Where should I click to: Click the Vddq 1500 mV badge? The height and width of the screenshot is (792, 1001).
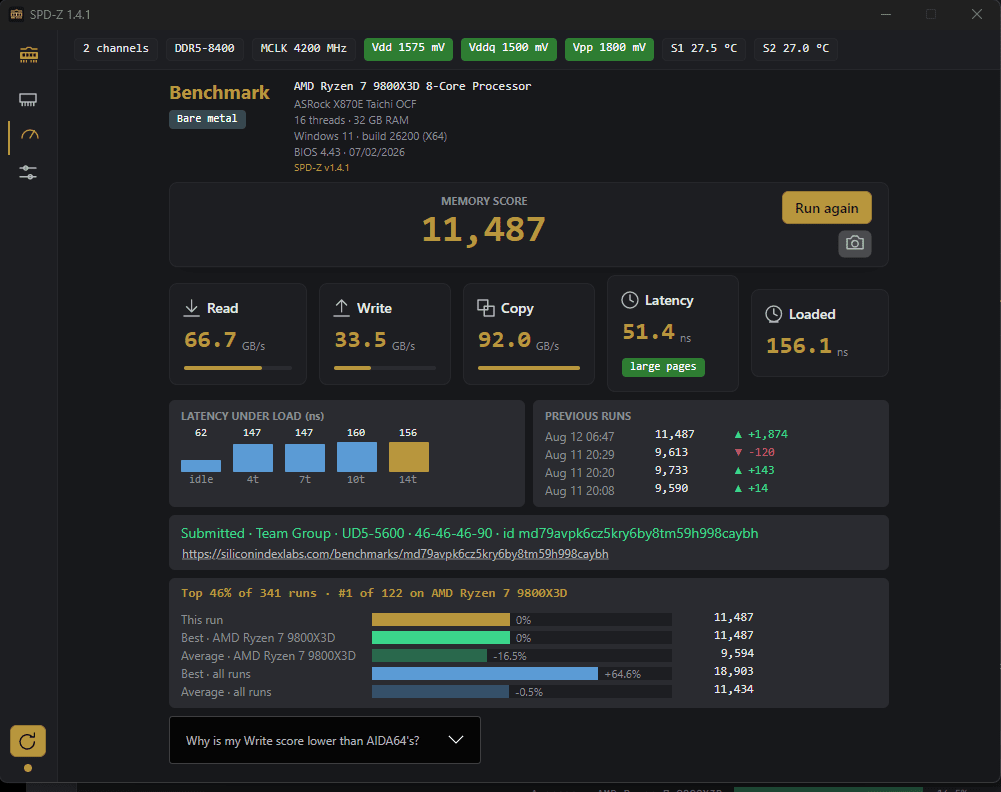click(x=508, y=49)
